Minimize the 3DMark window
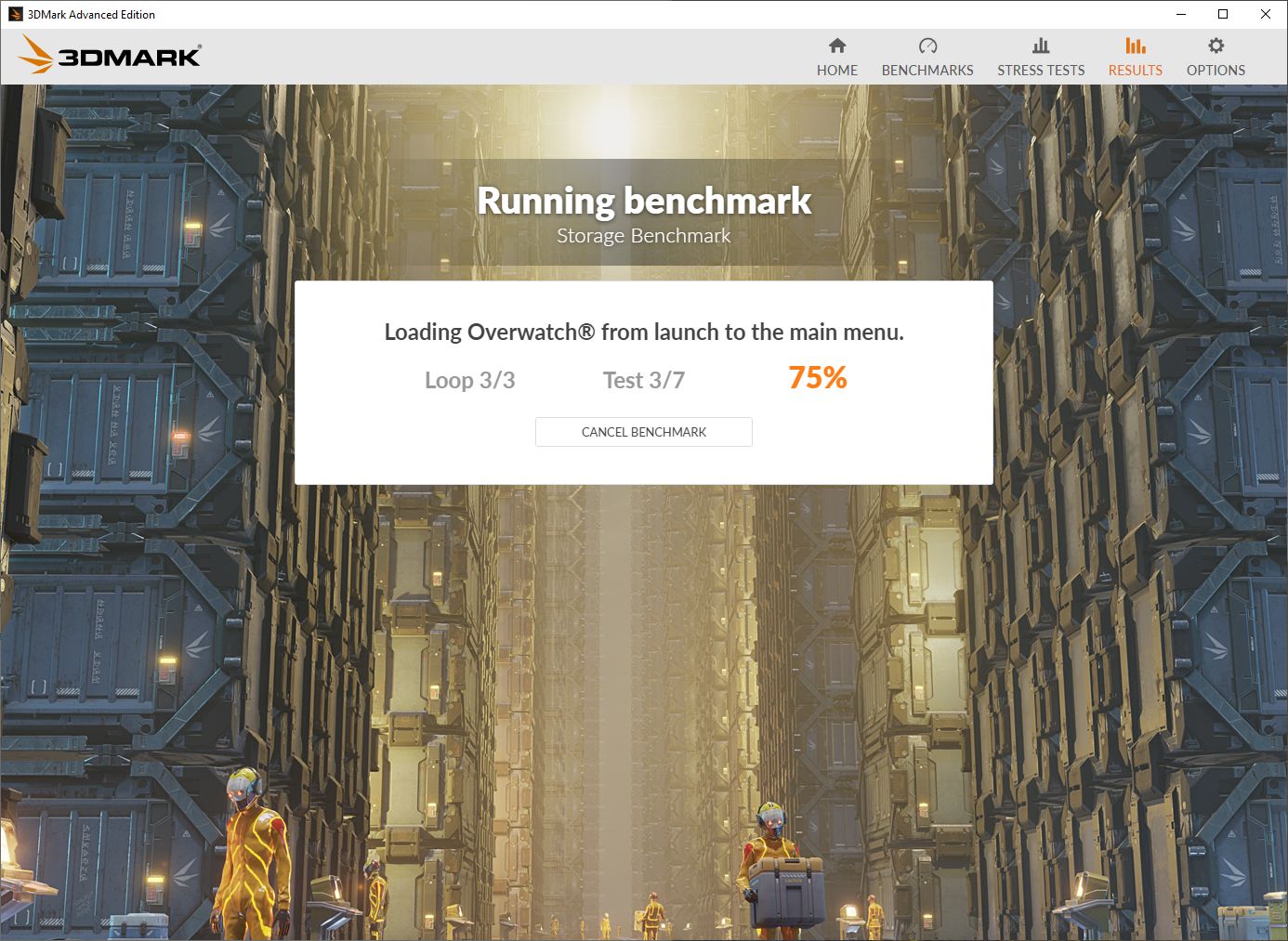Image resolution: width=1288 pixels, height=941 pixels. pyautogui.click(x=1180, y=14)
